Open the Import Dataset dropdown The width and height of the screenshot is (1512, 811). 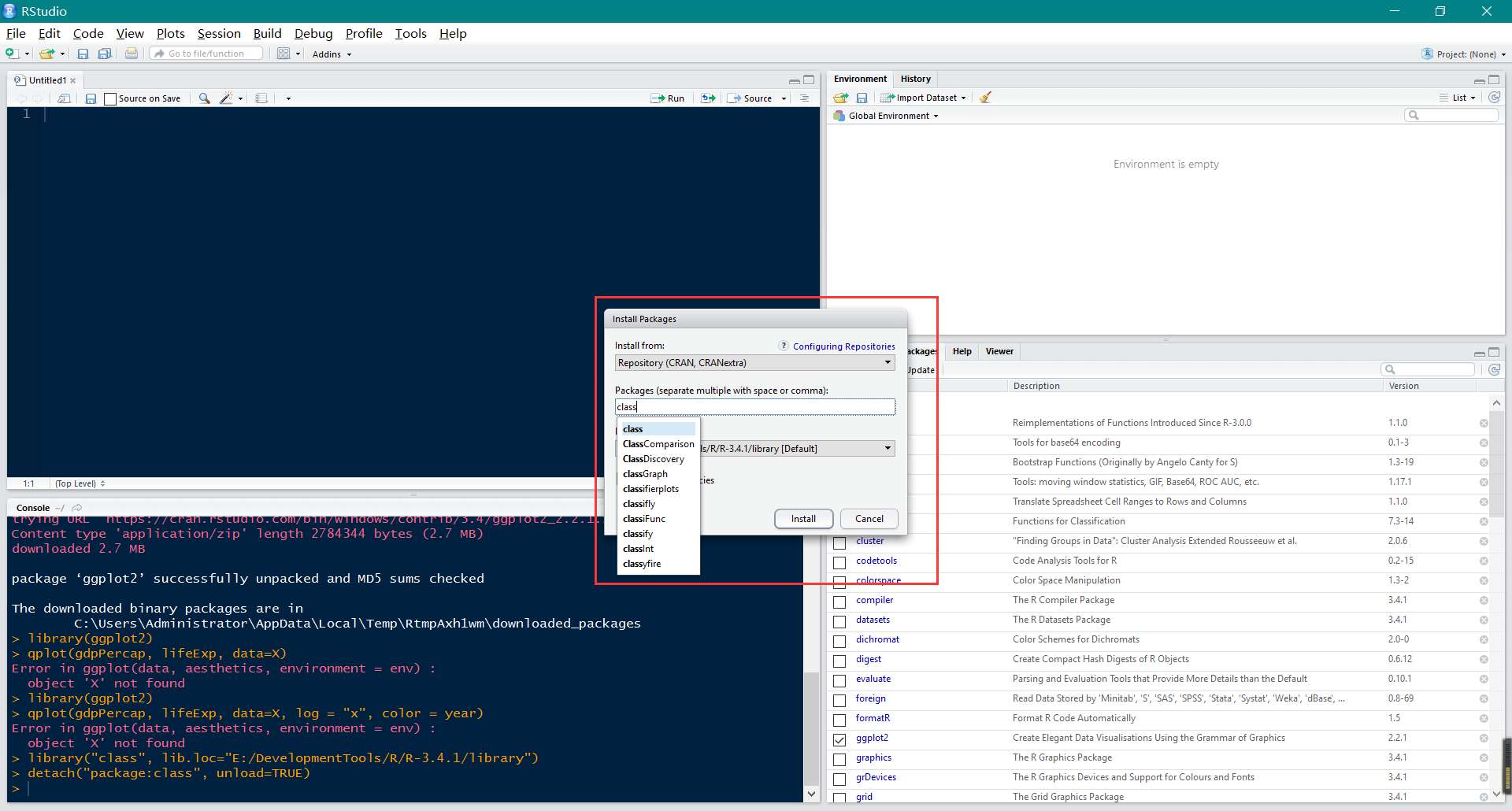[923, 98]
